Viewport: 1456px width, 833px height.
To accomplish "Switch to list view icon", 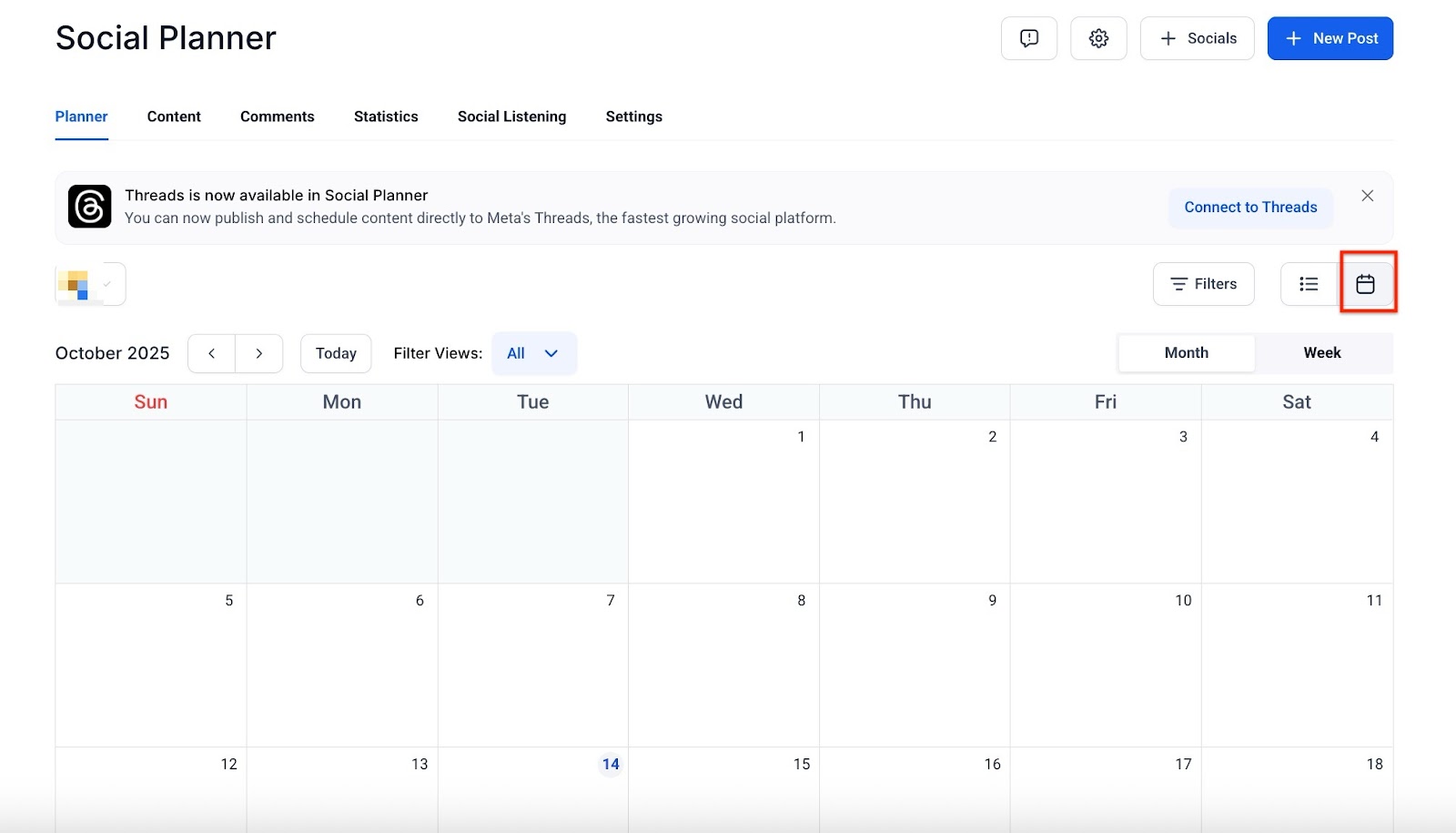I will coord(1309,284).
